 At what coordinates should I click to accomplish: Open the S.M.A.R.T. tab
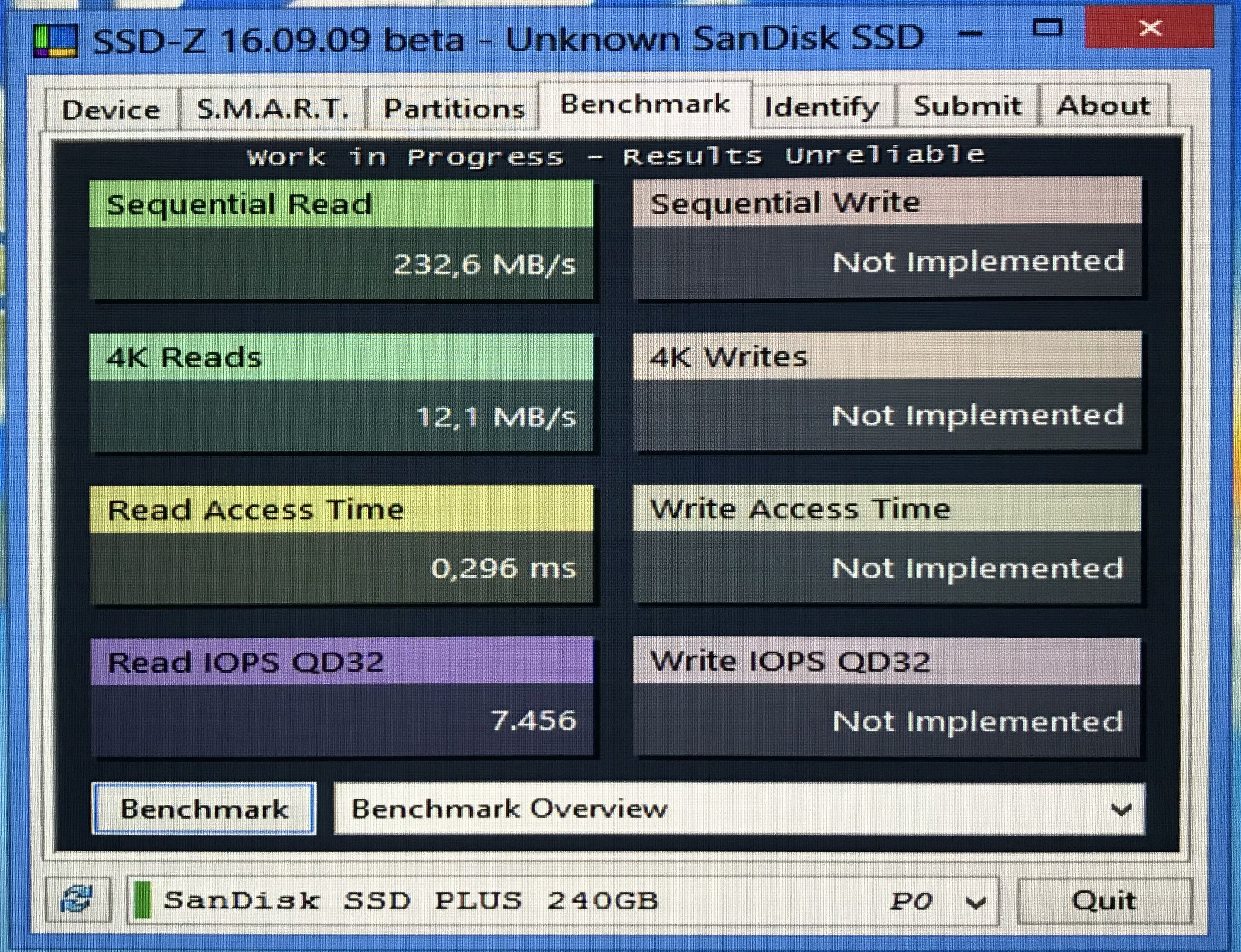coord(273,108)
